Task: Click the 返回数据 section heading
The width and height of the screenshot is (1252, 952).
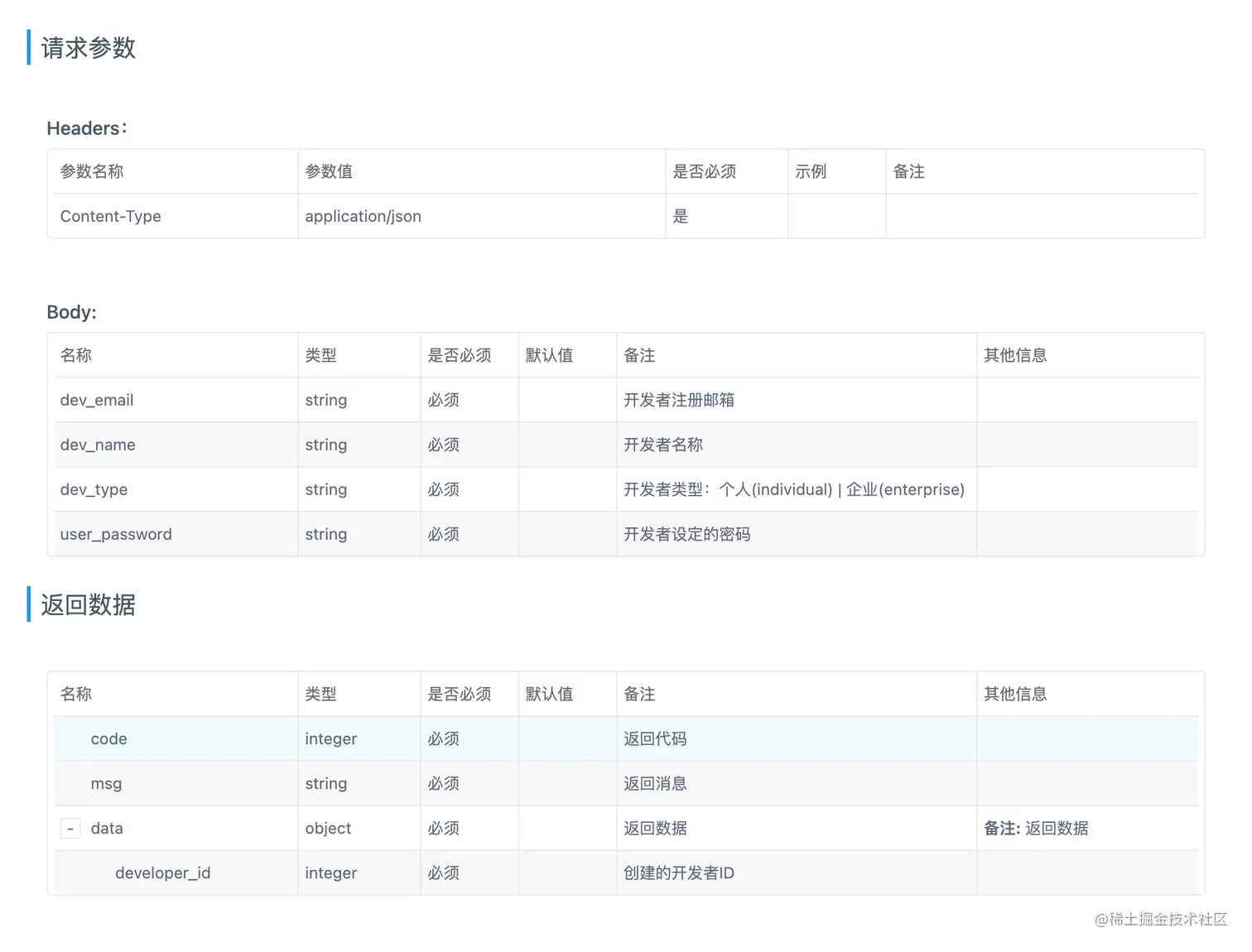Action: click(89, 605)
